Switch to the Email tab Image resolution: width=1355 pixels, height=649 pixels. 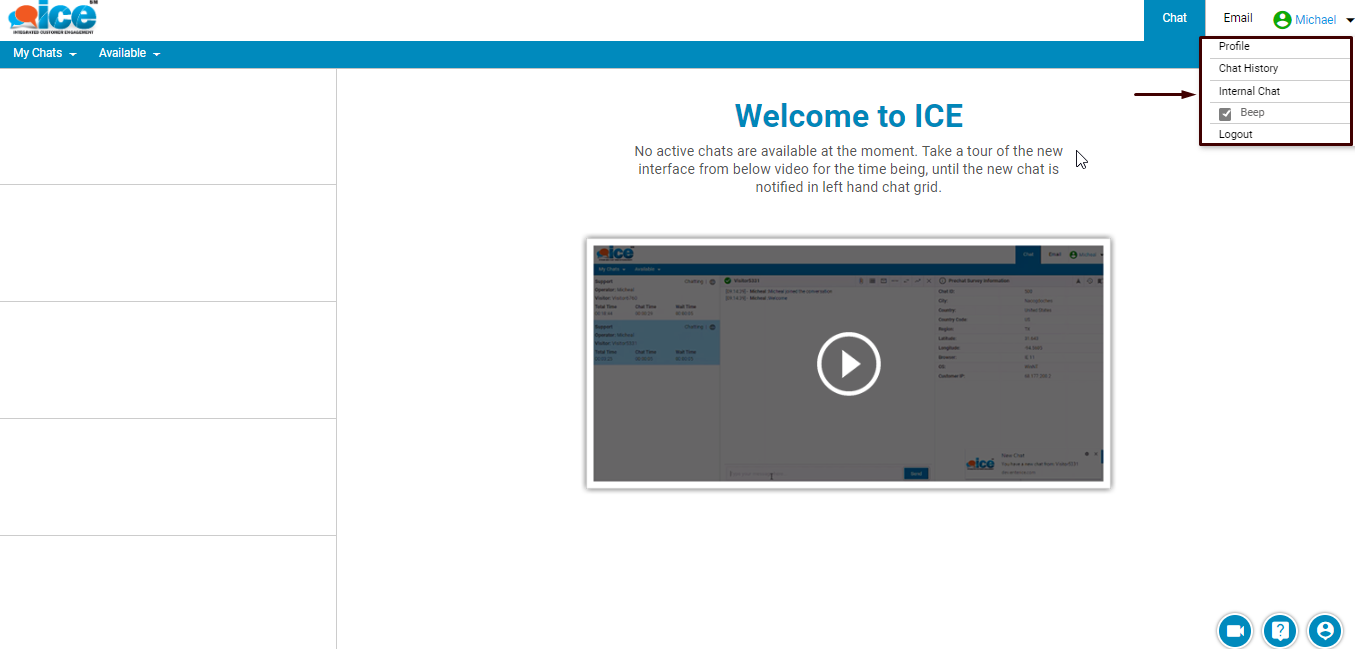[1237, 19]
